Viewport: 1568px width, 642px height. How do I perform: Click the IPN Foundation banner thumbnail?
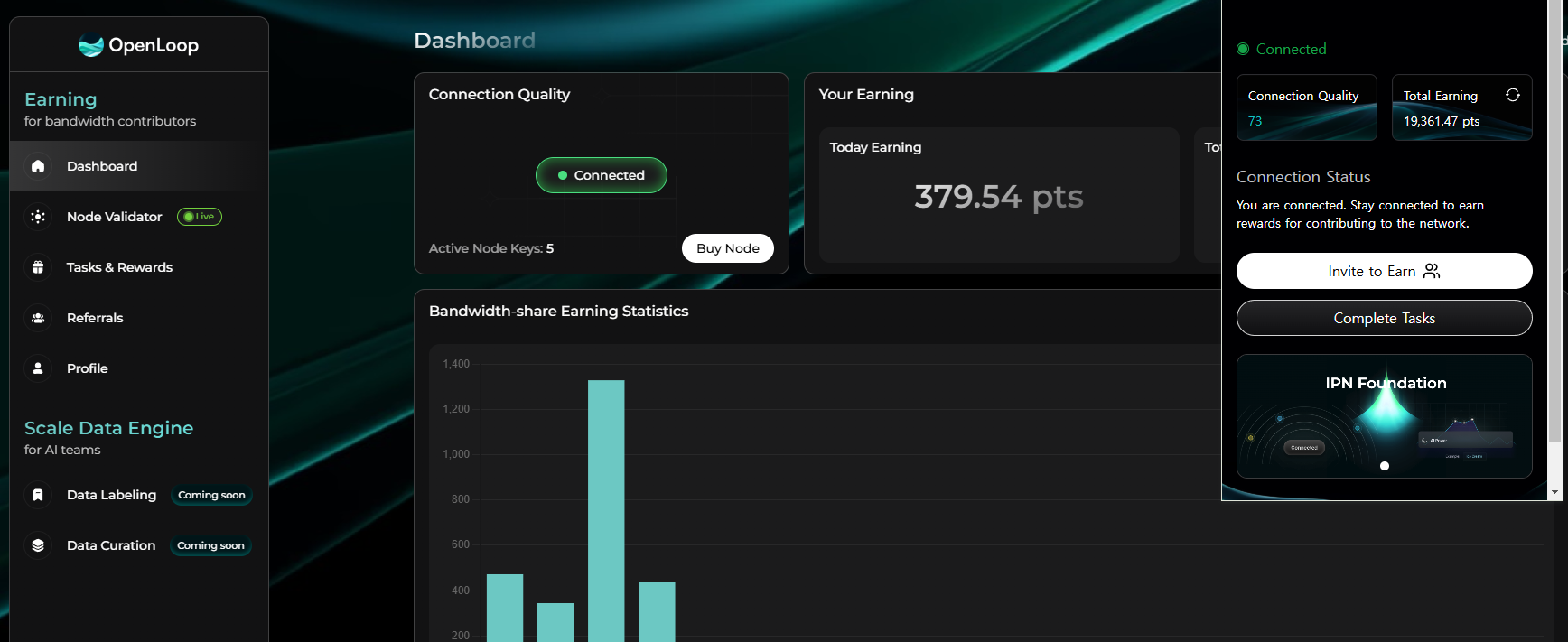(1384, 416)
